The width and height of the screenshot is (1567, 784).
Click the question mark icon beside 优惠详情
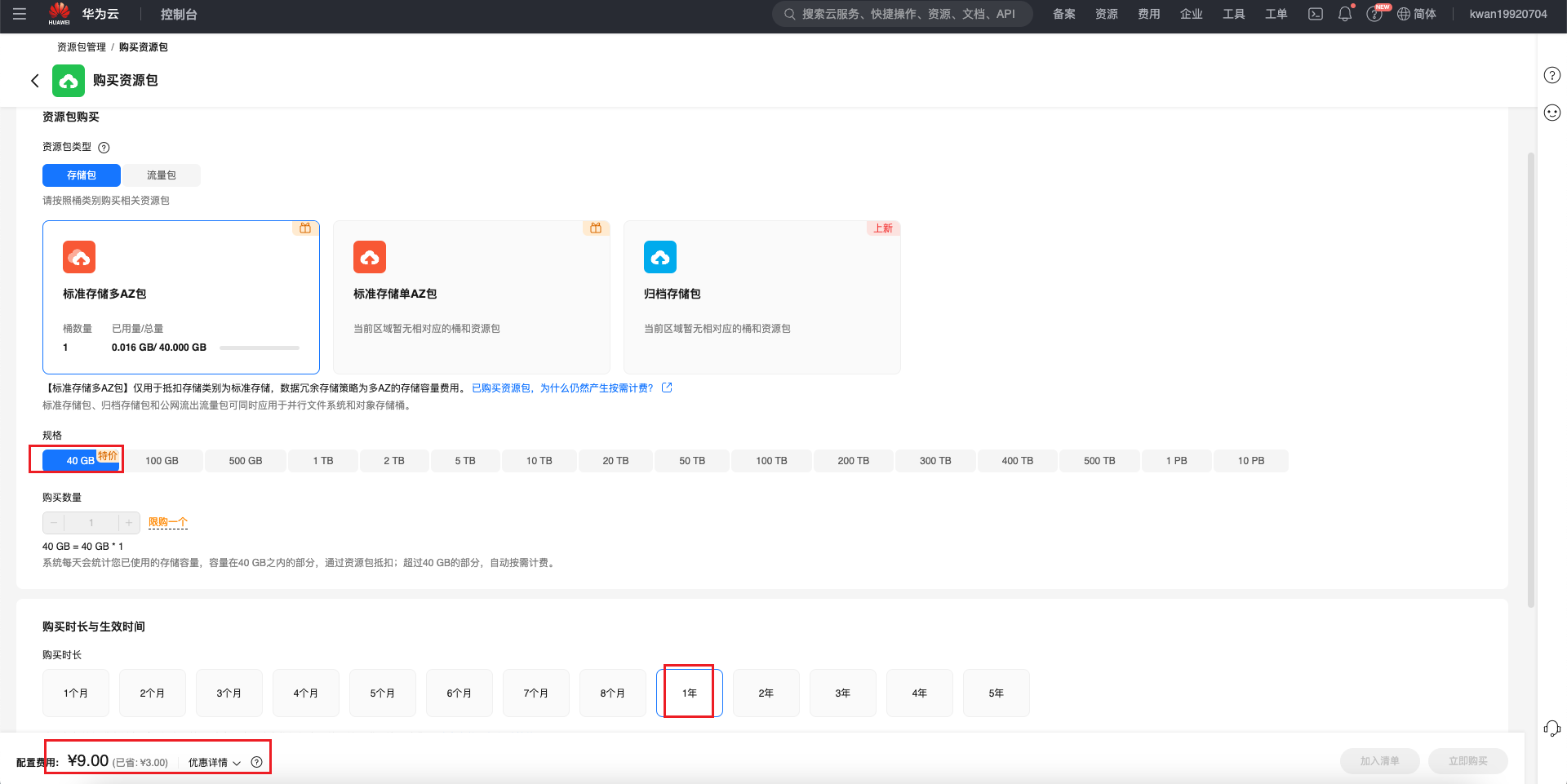pyautogui.click(x=257, y=762)
